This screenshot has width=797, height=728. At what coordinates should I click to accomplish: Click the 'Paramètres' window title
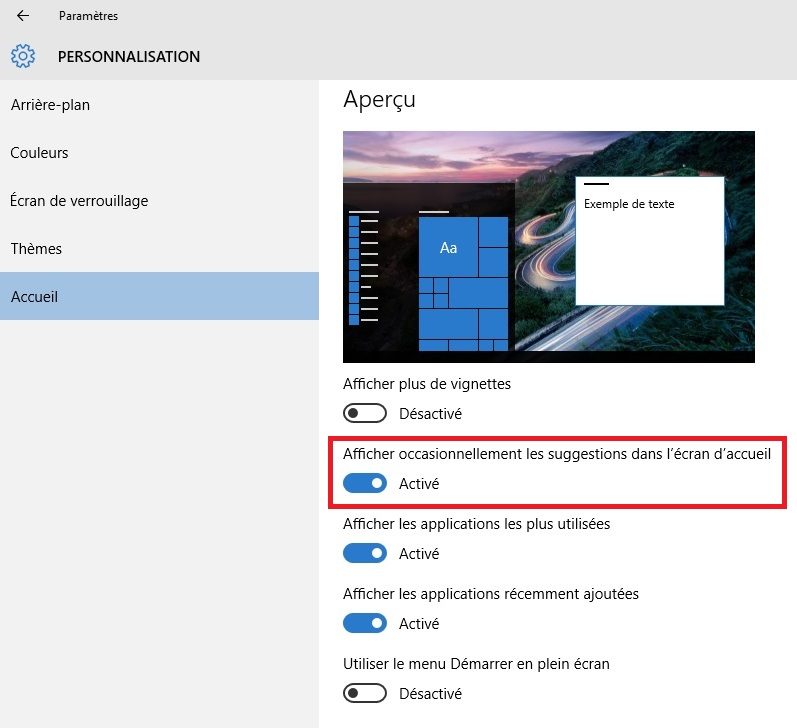[x=88, y=16]
